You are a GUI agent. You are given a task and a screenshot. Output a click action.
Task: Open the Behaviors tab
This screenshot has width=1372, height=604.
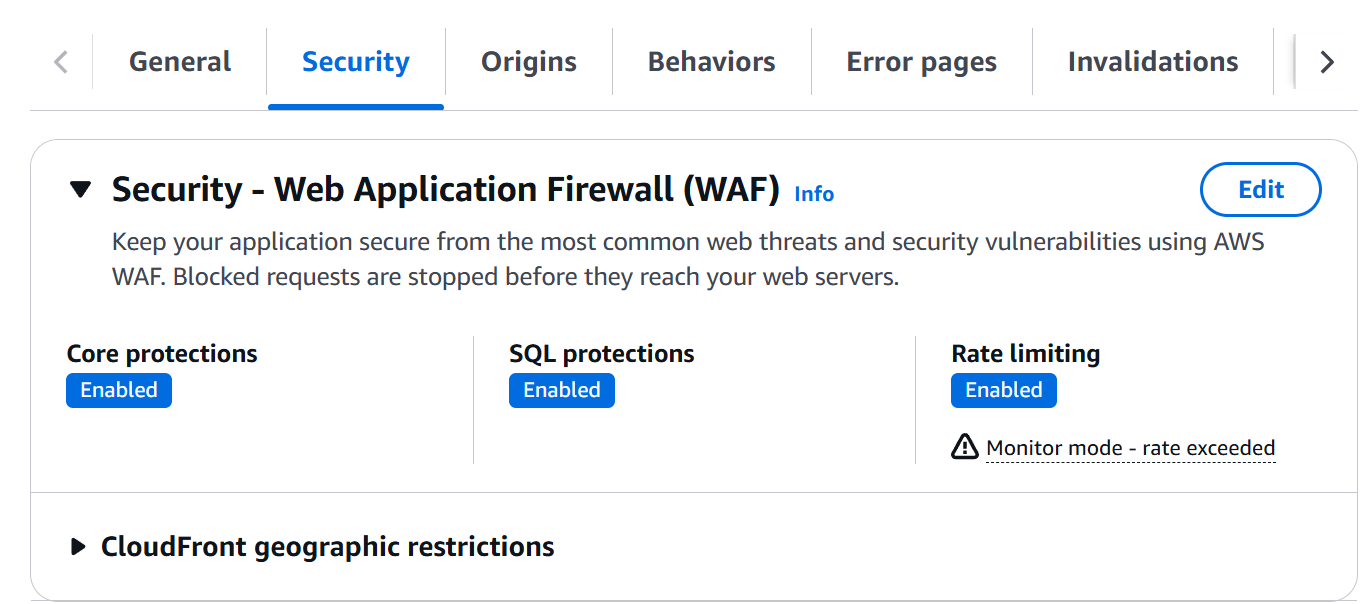(710, 61)
